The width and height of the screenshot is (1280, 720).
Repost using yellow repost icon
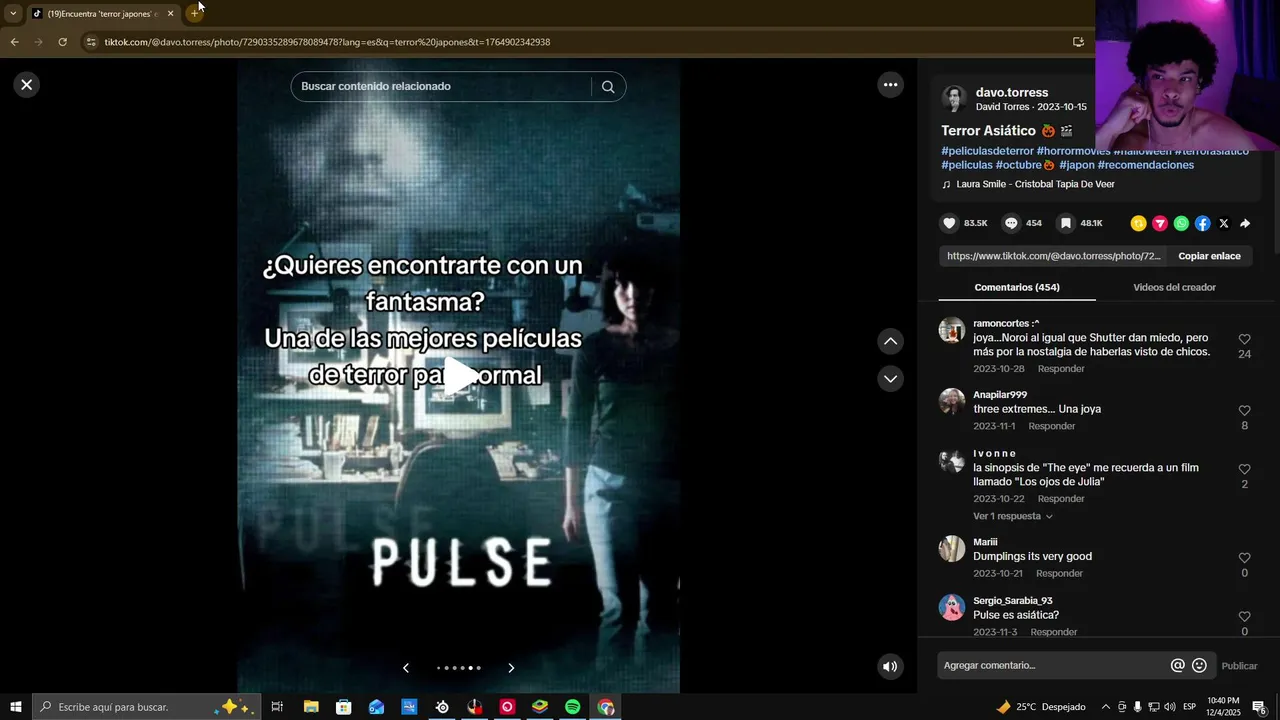point(1138,224)
